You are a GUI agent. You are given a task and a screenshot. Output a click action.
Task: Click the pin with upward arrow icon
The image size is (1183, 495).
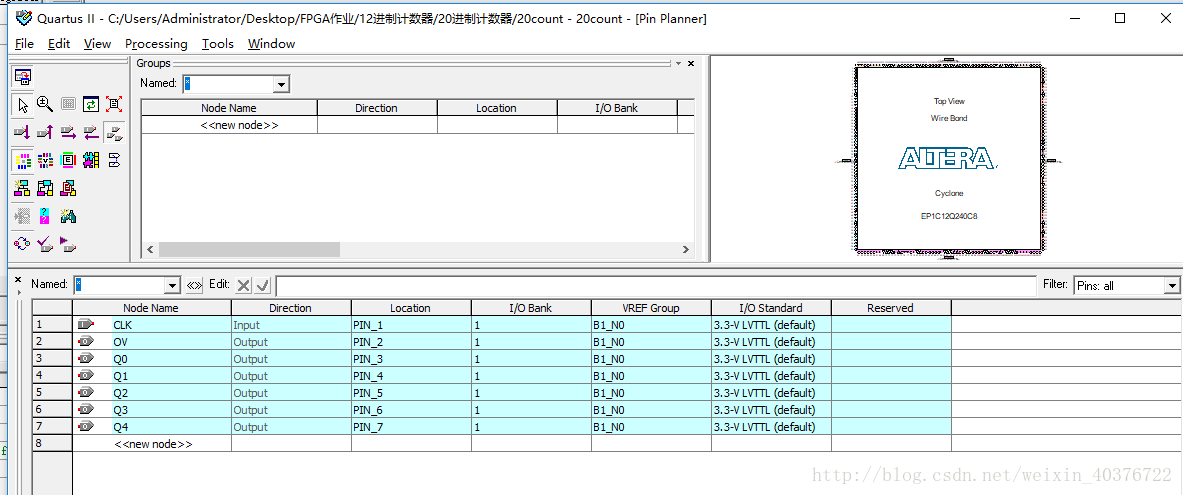tap(45, 132)
